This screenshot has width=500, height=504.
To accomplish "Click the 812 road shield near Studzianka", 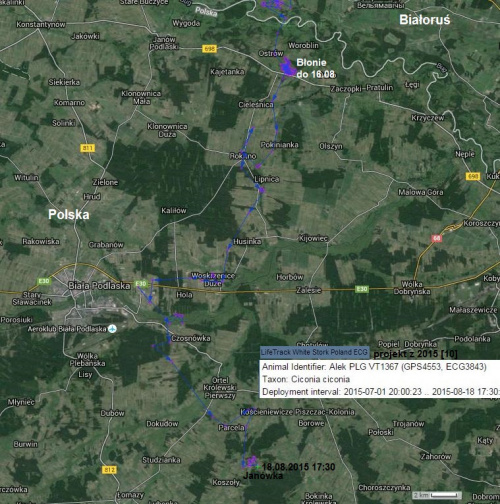I will point(109,470).
